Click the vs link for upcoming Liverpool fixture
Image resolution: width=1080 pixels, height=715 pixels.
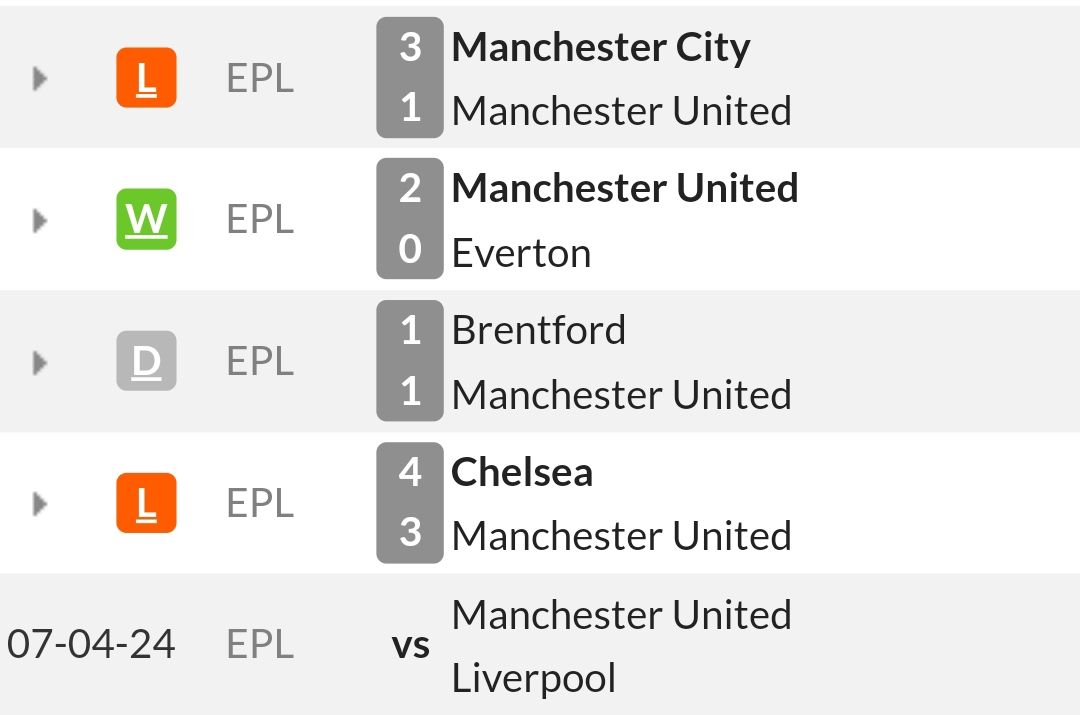(x=411, y=646)
